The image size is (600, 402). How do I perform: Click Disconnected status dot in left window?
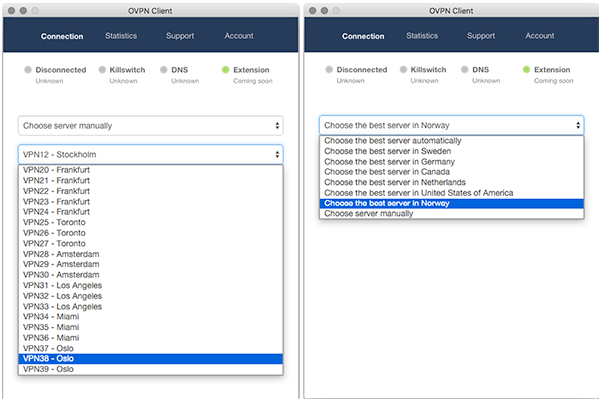[x=28, y=70]
